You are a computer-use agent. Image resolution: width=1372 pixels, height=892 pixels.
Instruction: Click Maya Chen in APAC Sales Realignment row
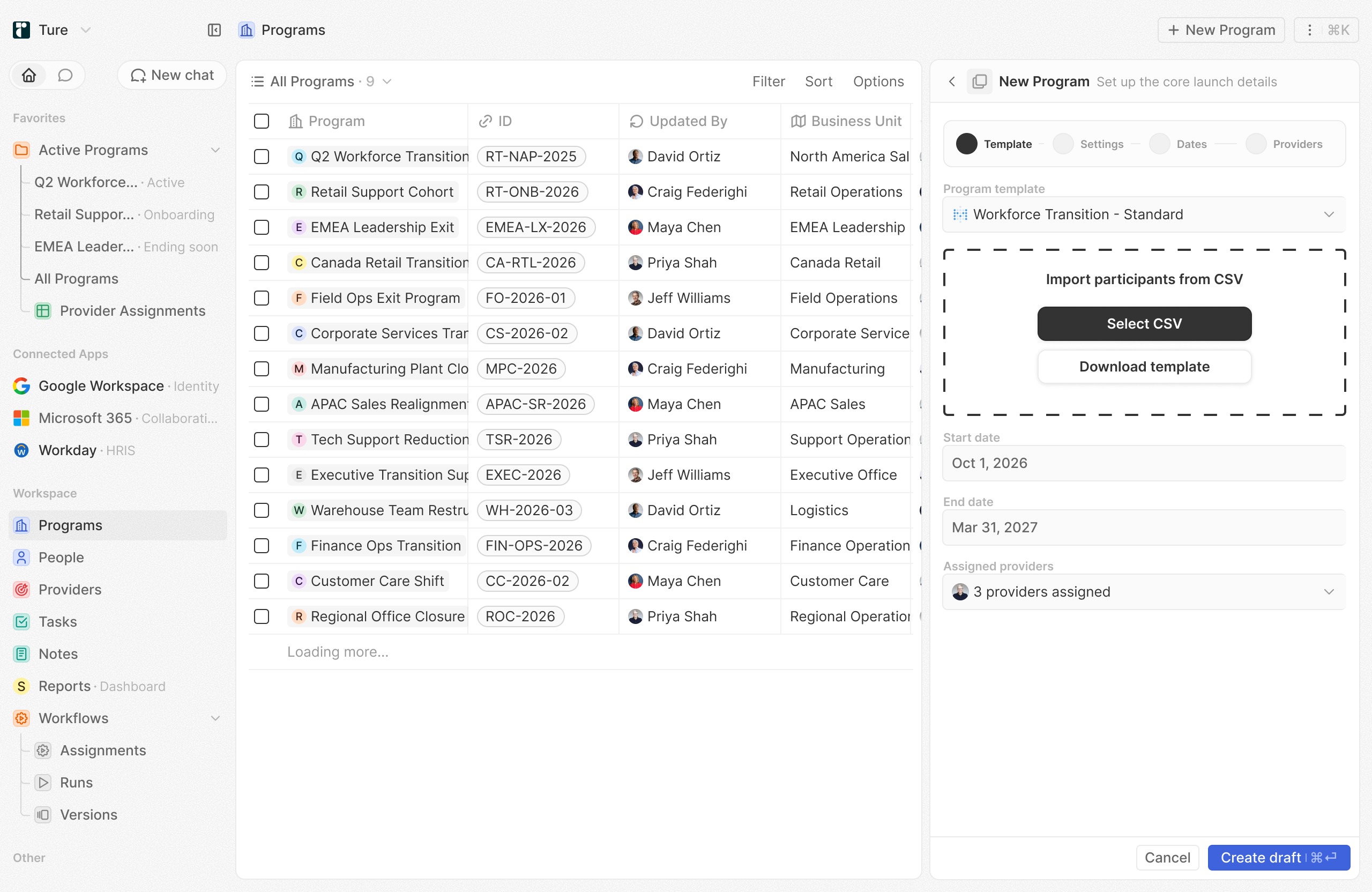(674, 404)
